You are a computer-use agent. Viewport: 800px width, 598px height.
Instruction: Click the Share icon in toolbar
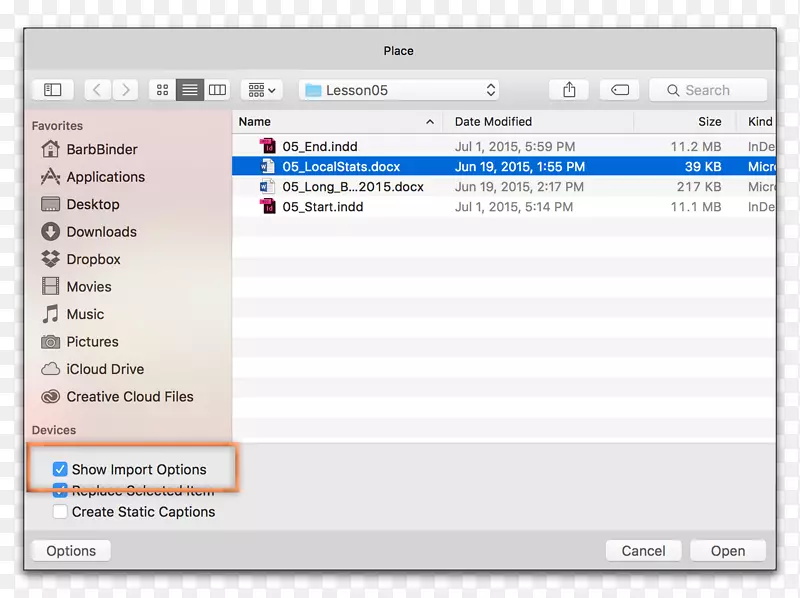point(569,90)
